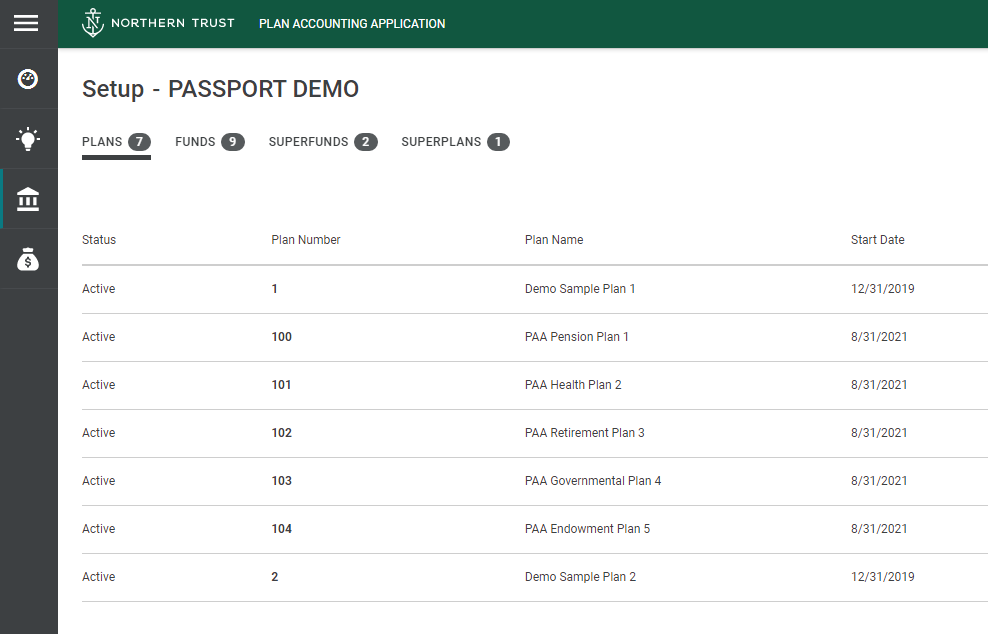Open the money bag sidebar icon
The image size is (988, 634).
coord(28,260)
